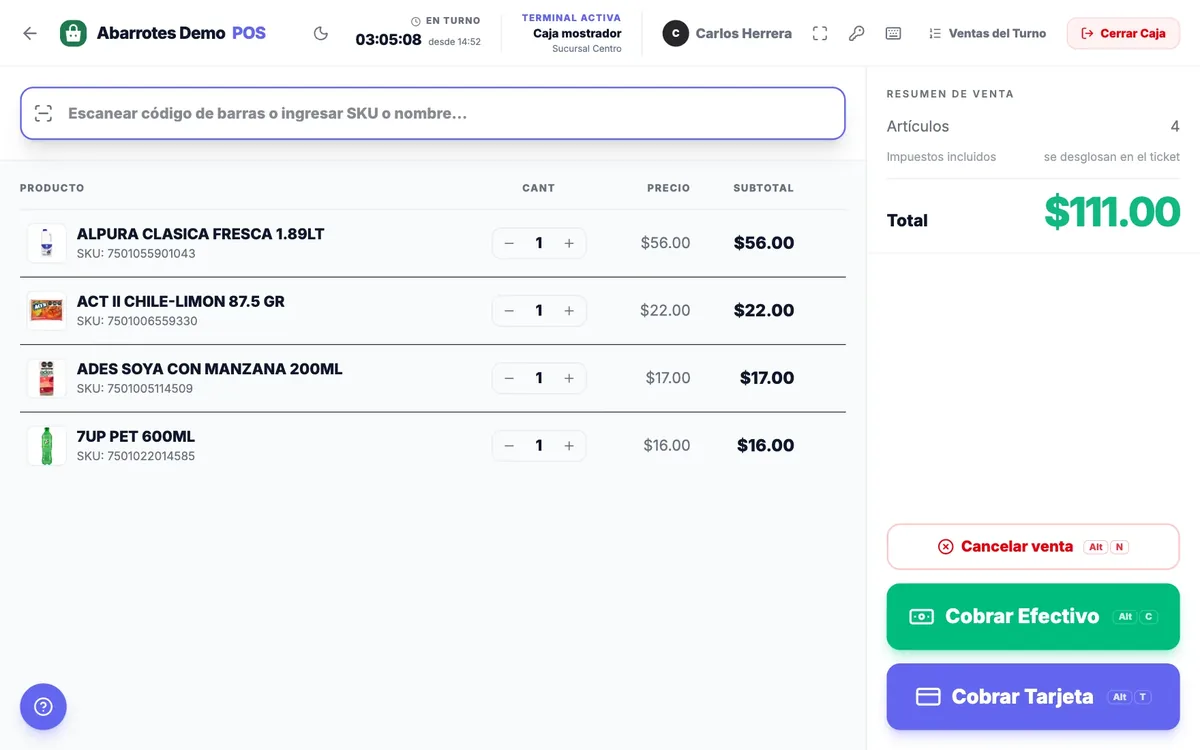This screenshot has height=750, width=1200.
Task: Click the $111.00 total amount
Action: [1112, 212]
